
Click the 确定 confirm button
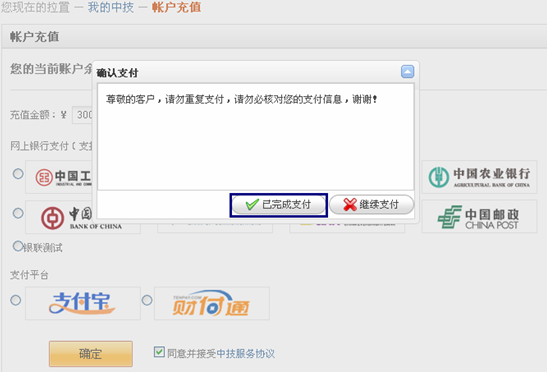91,354
